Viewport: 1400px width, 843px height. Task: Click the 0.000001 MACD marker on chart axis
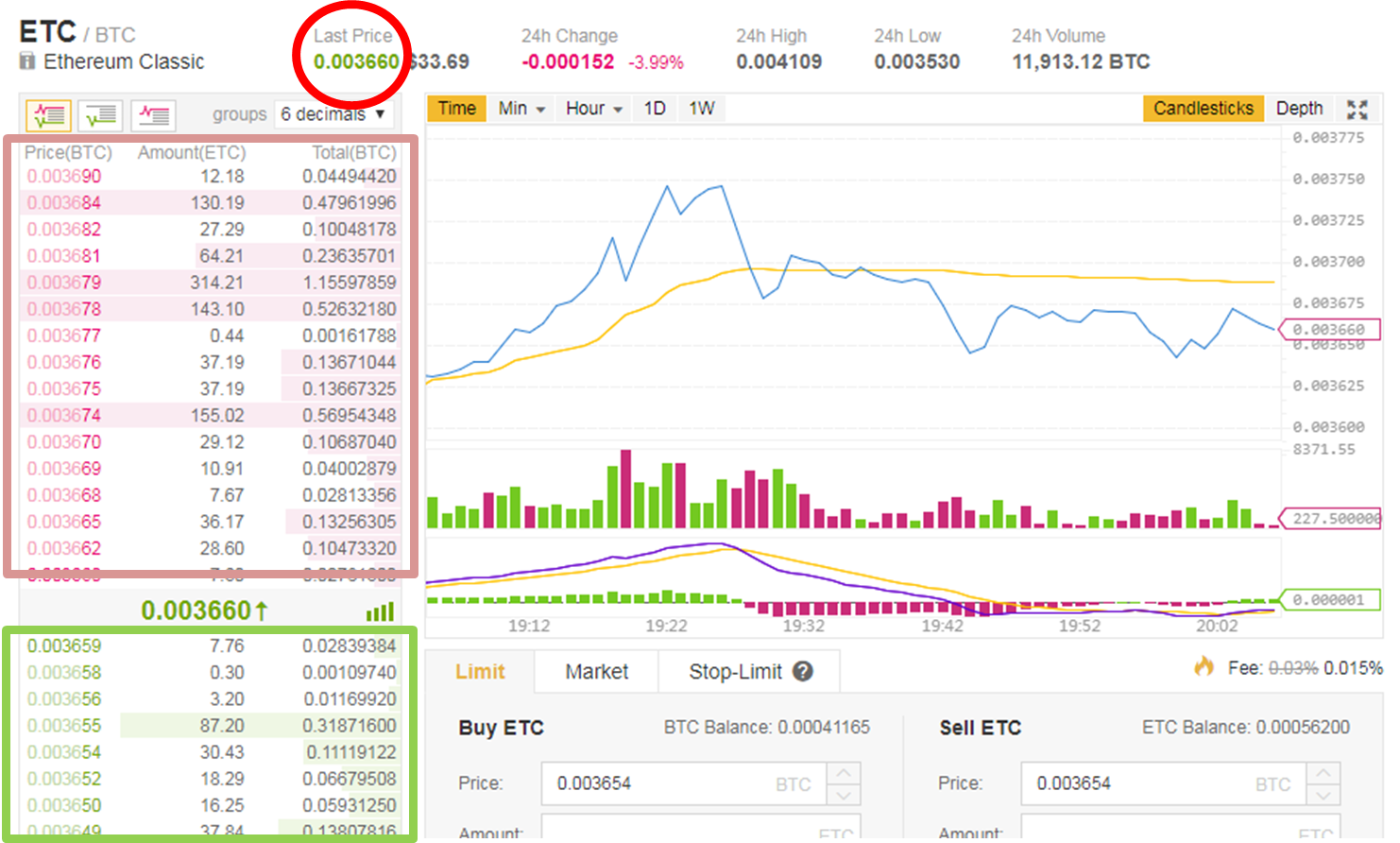tap(1329, 599)
